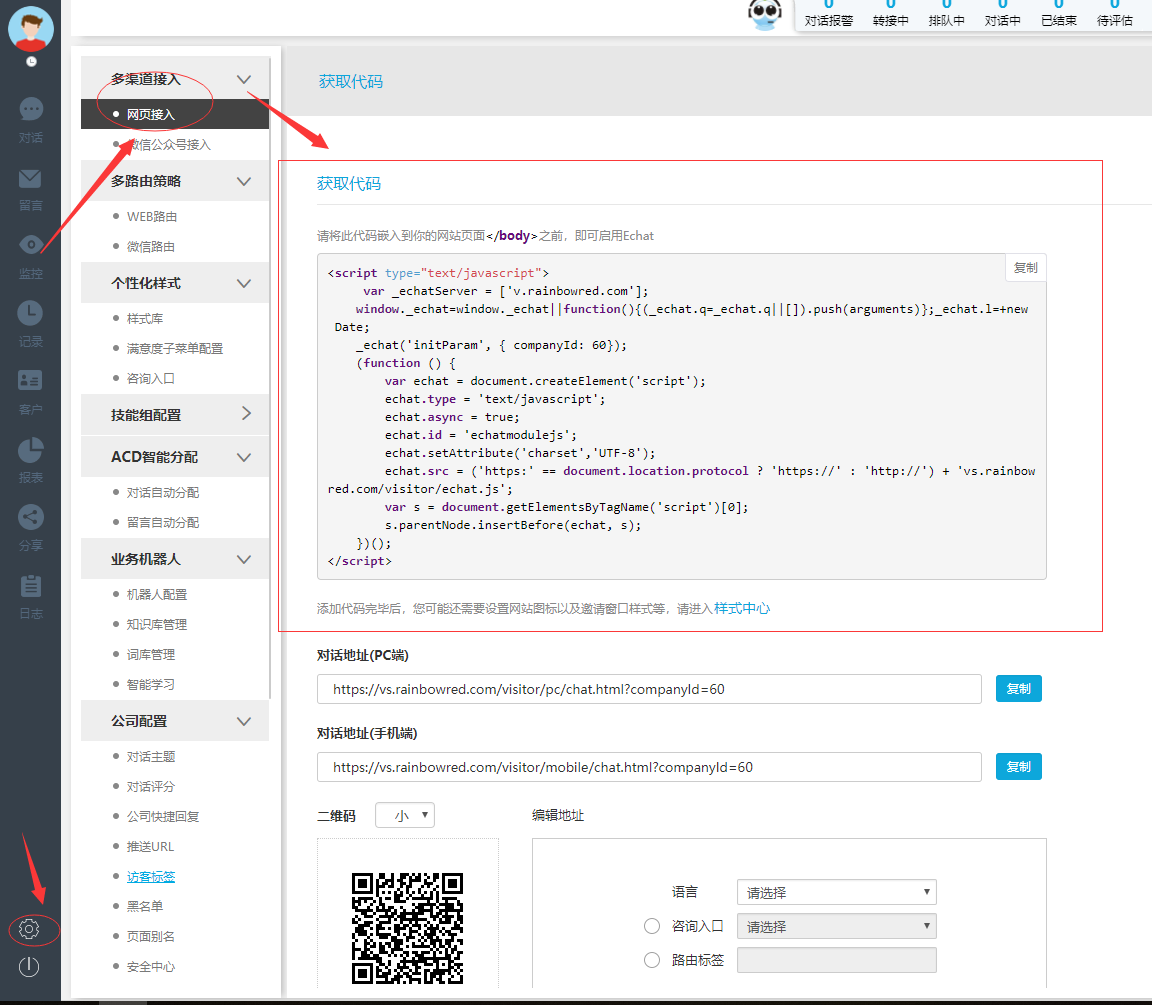Open 咨询入口 in sidebar menu
The height and width of the screenshot is (1005, 1152).
(151, 378)
